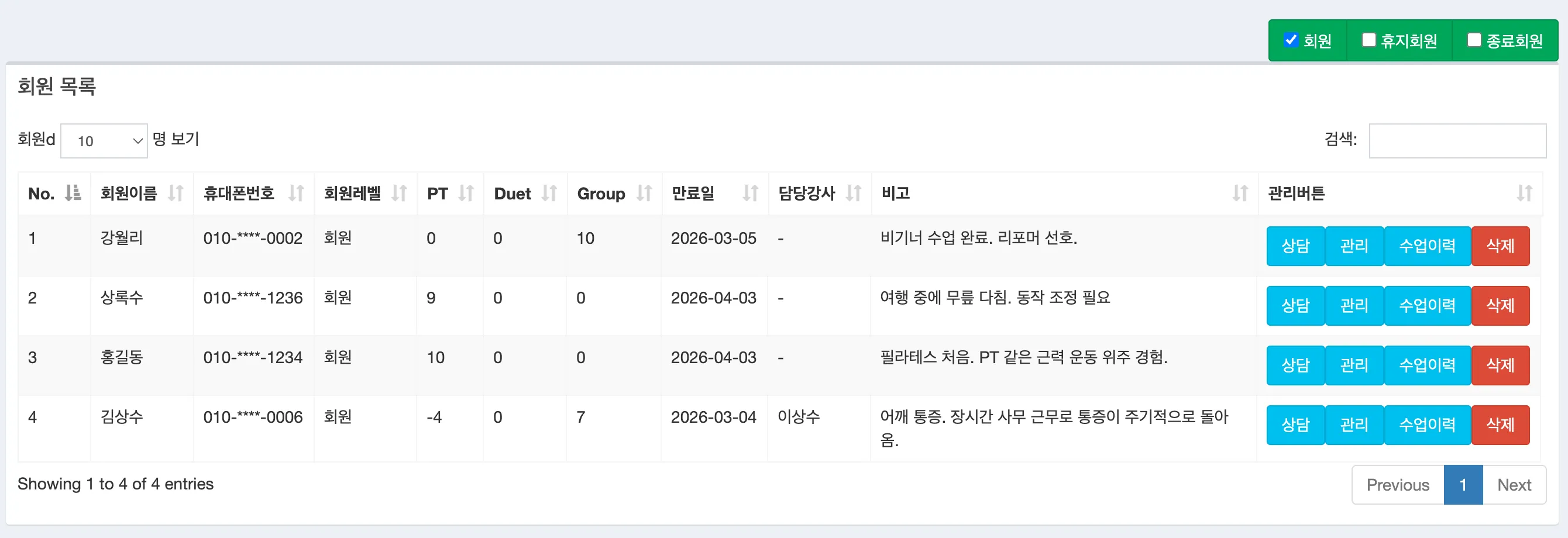Go to the Next page
Image resolution: width=1568 pixels, height=538 pixels.
point(1513,485)
